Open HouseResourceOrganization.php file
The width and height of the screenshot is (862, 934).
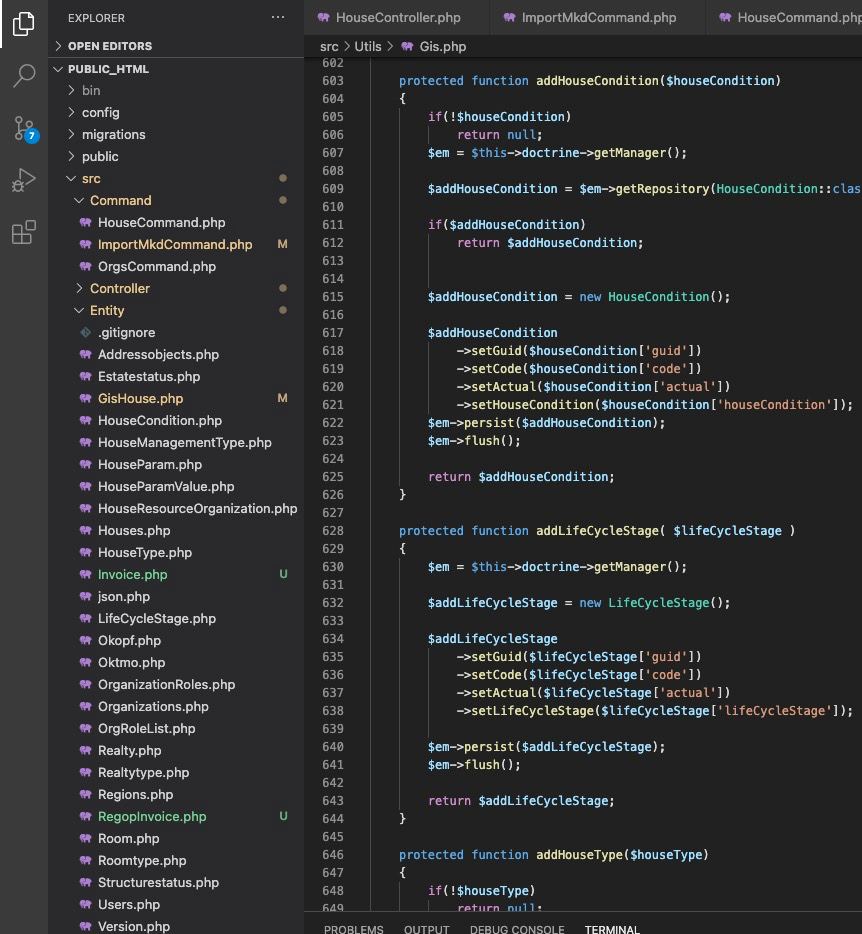tap(176, 509)
